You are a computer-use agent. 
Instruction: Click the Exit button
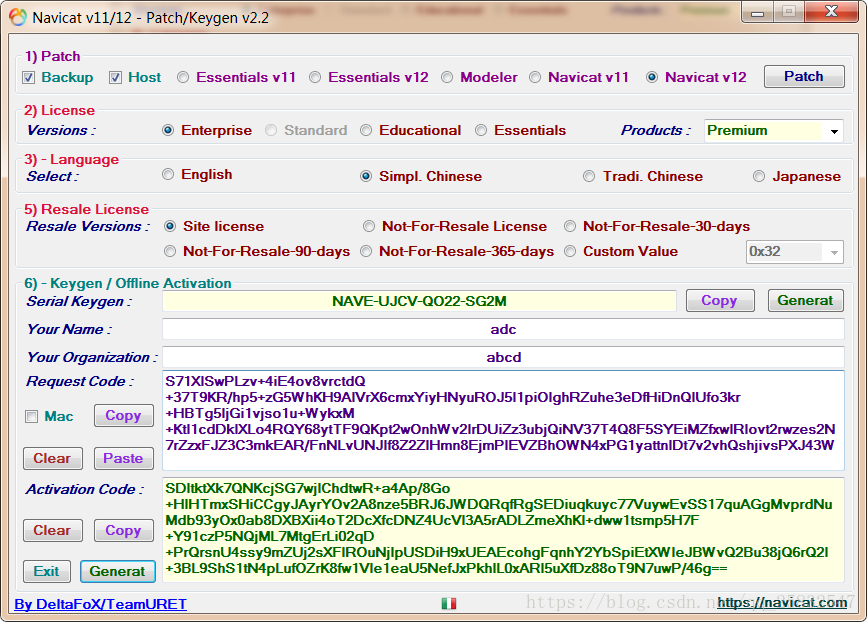46,571
